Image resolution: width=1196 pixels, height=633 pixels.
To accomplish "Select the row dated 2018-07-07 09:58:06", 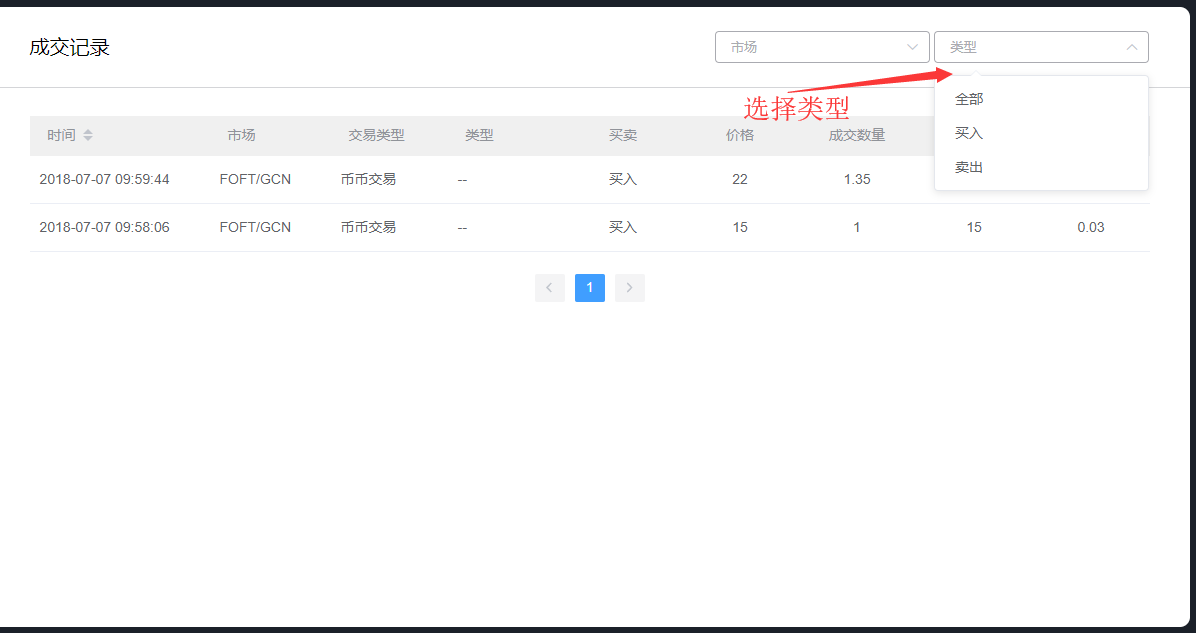I will [x=104, y=227].
